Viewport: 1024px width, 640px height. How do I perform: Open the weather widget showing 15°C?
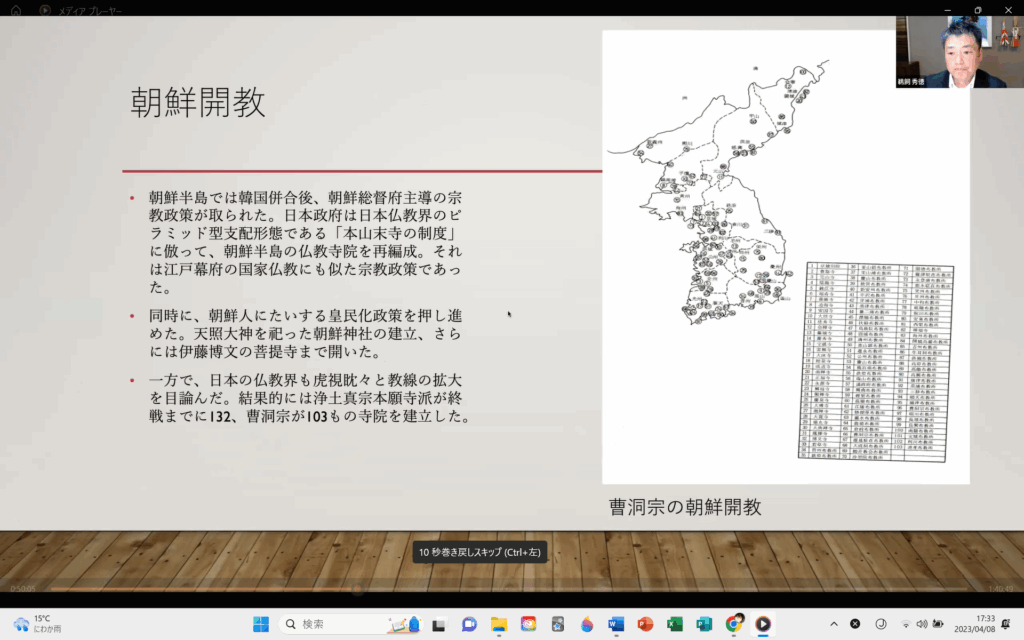pos(35,624)
